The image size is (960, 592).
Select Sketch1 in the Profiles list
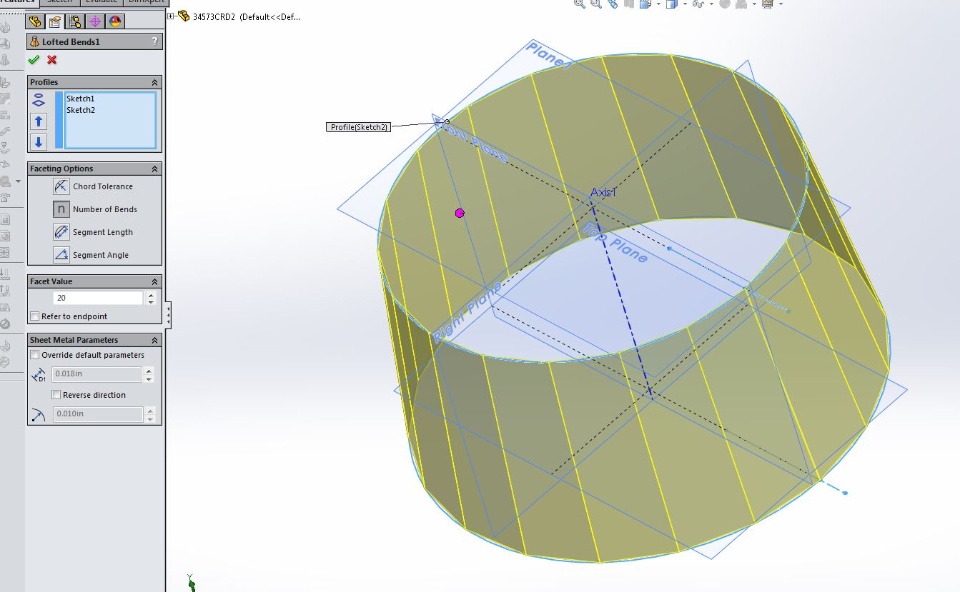click(80, 99)
